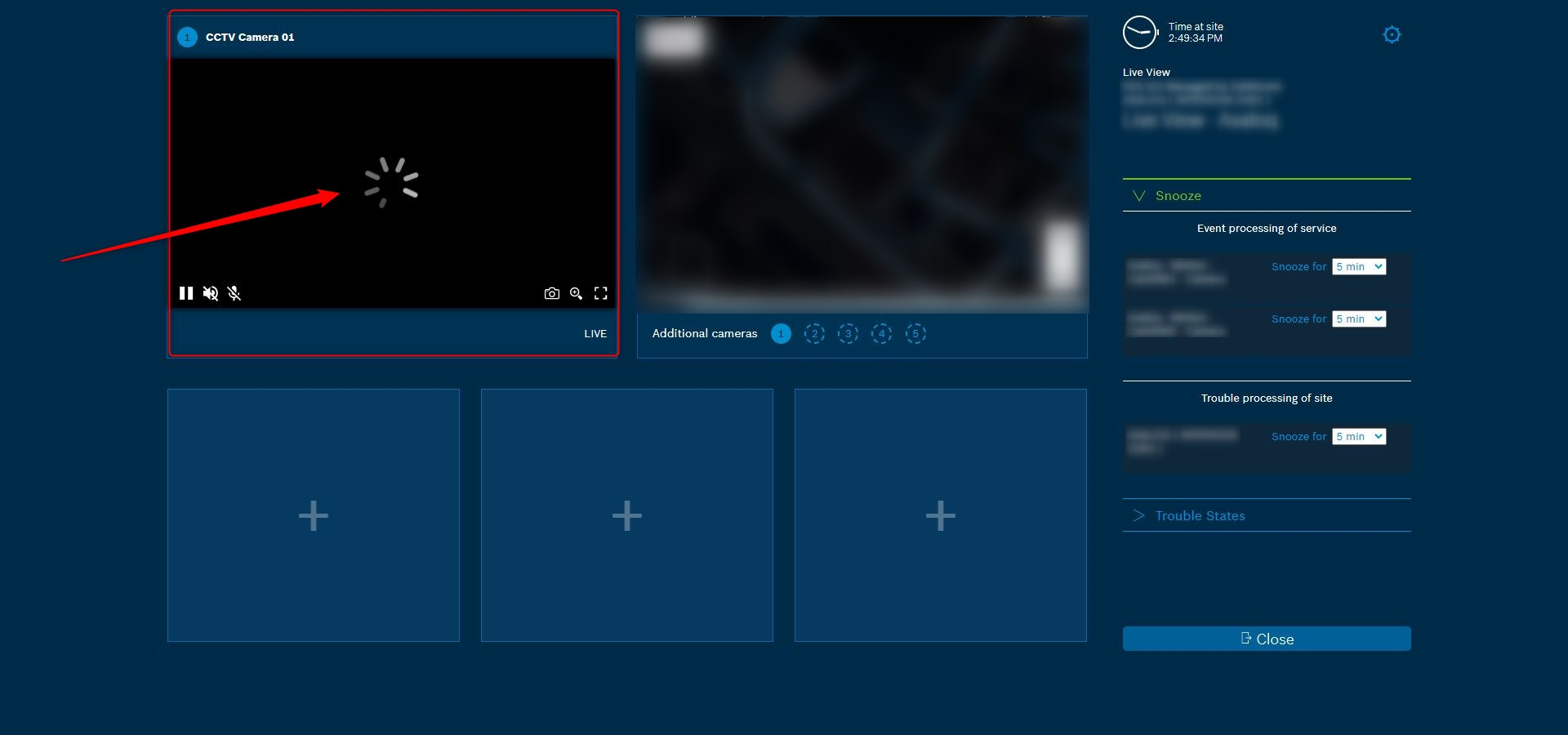Click the Close button

(x=1266, y=639)
